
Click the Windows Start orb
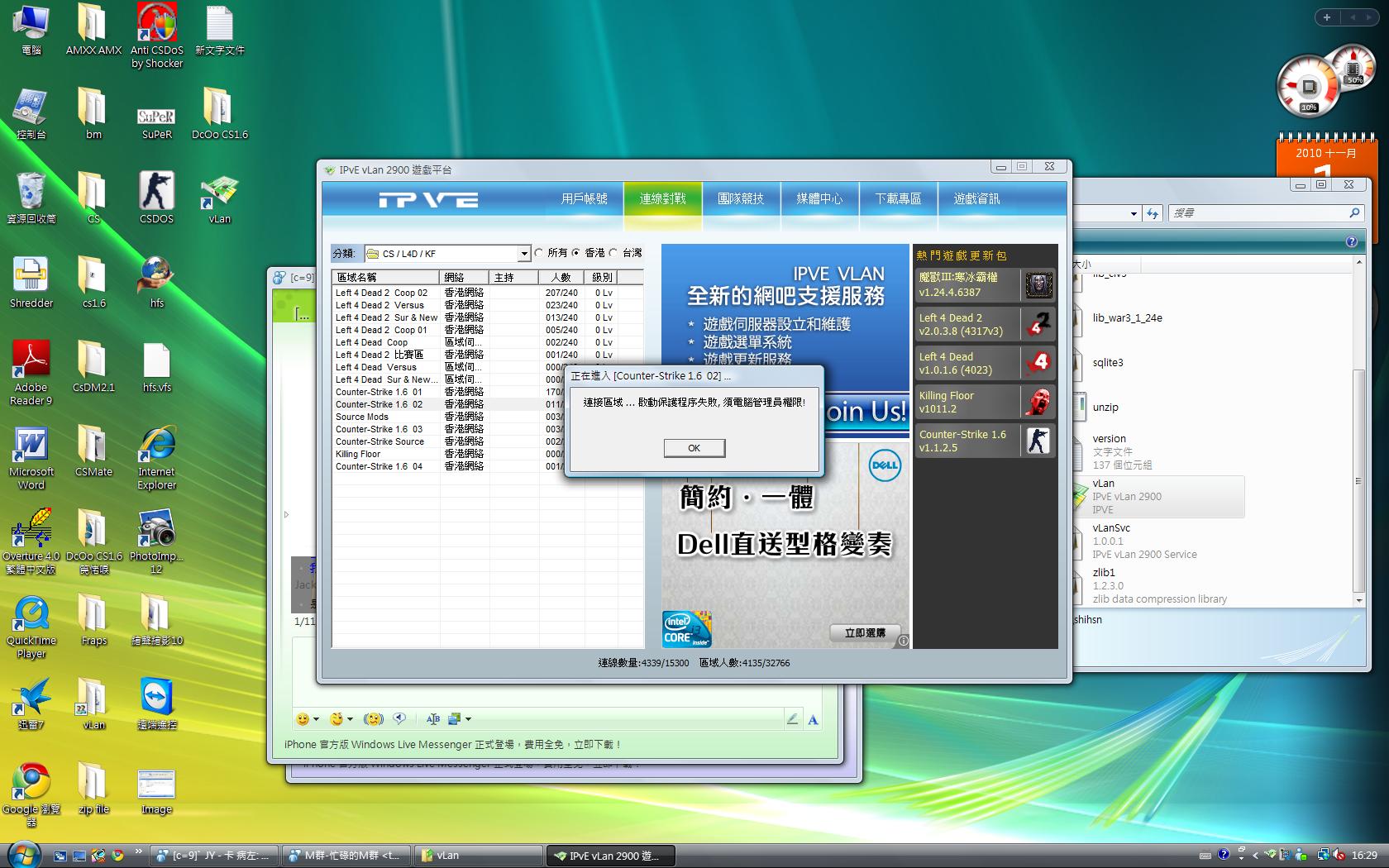click(x=23, y=854)
